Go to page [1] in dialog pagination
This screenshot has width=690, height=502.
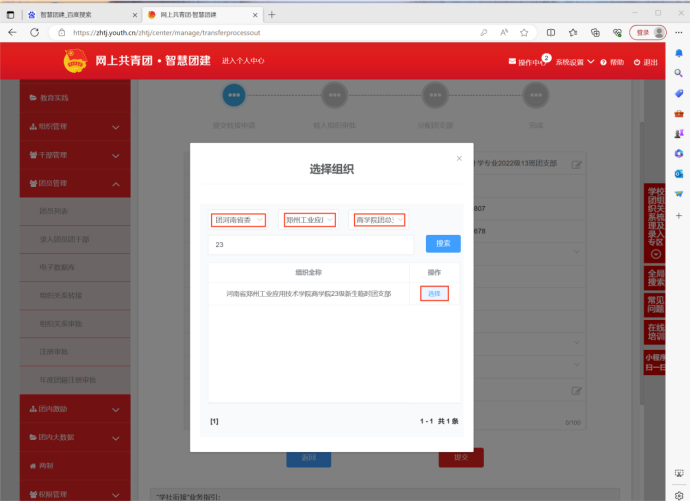pos(214,422)
